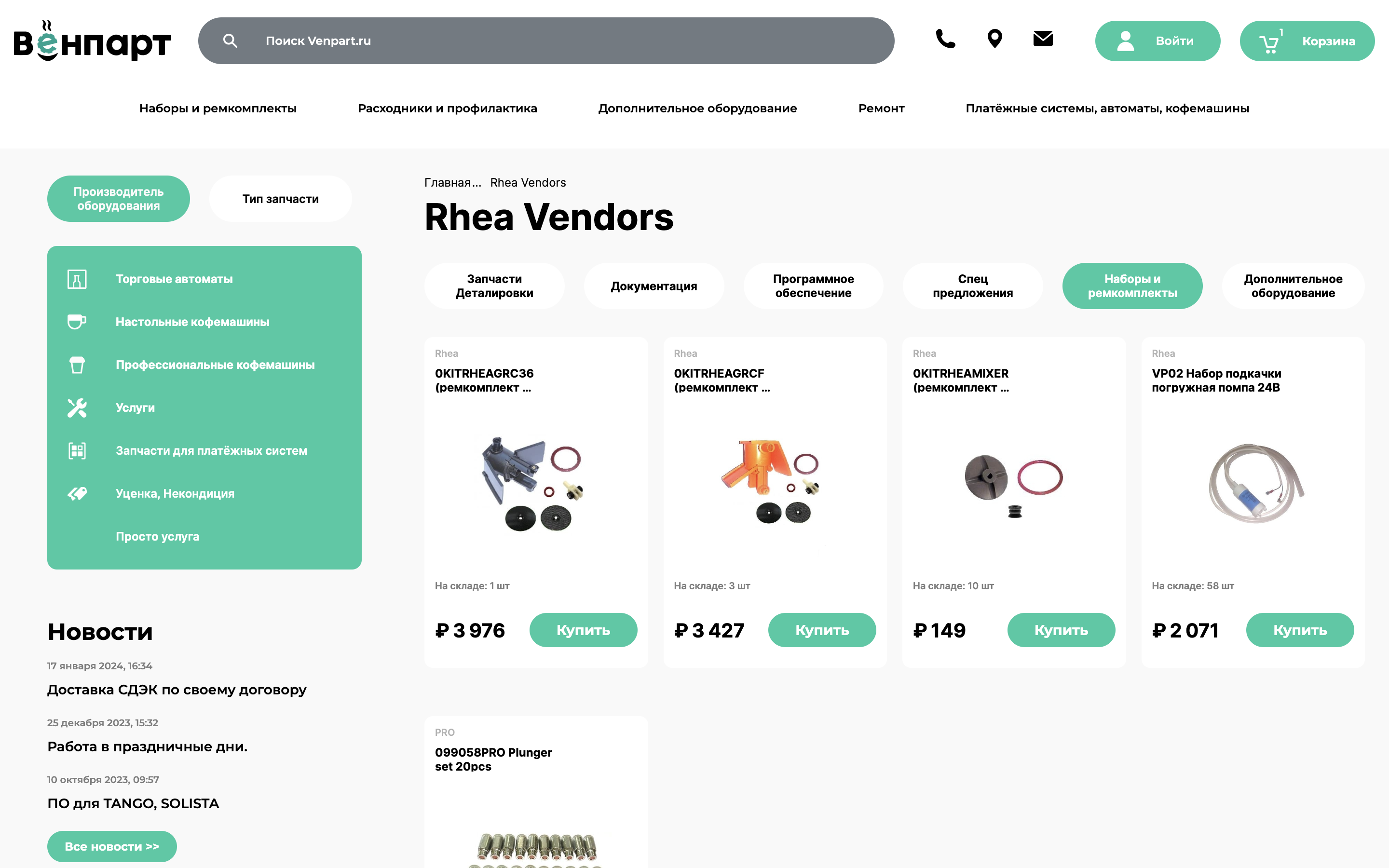Select Дополнительное оборудование category tab below heading

click(x=1293, y=286)
